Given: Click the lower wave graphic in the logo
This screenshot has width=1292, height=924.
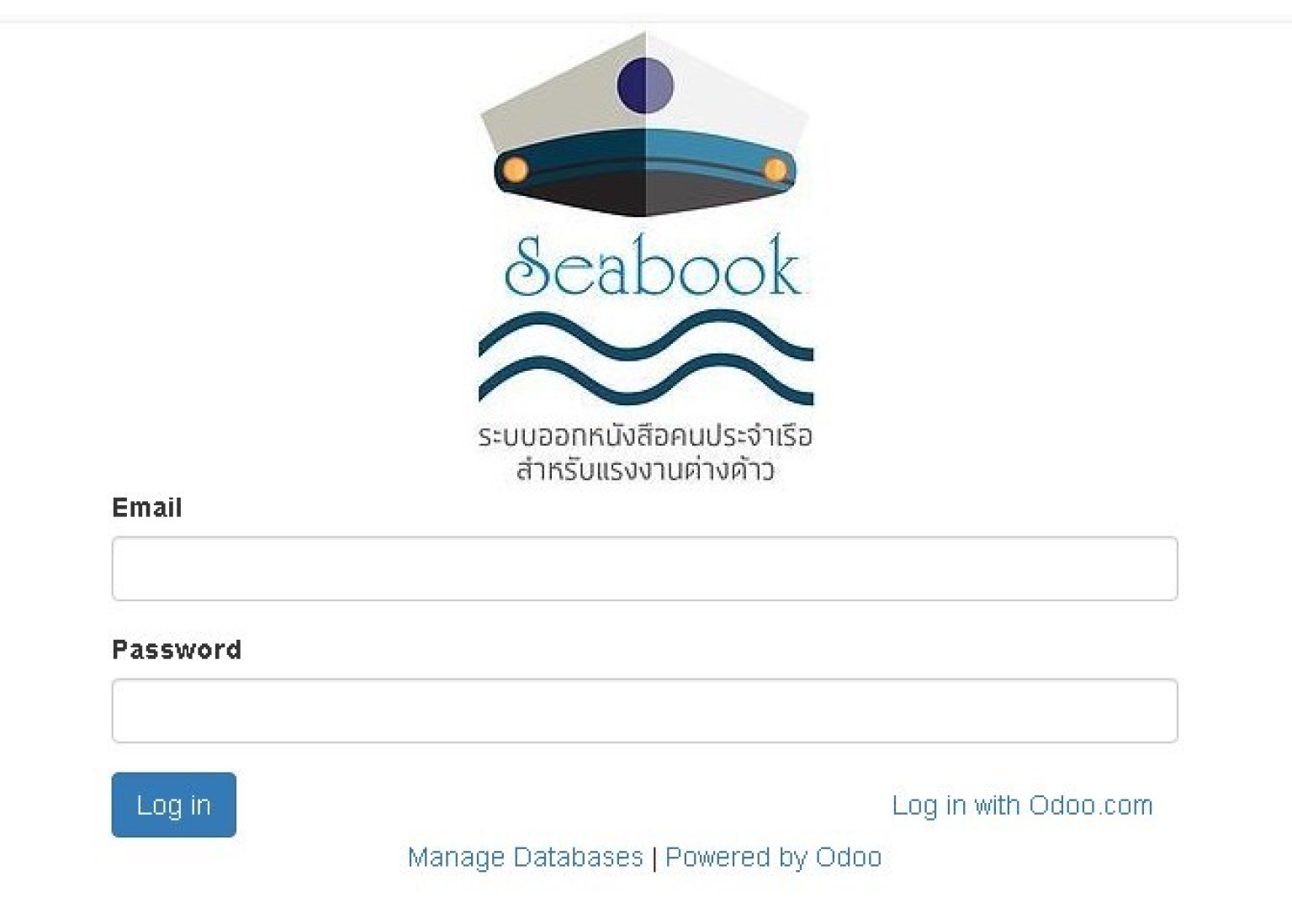Looking at the screenshot, I should point(646,381).
